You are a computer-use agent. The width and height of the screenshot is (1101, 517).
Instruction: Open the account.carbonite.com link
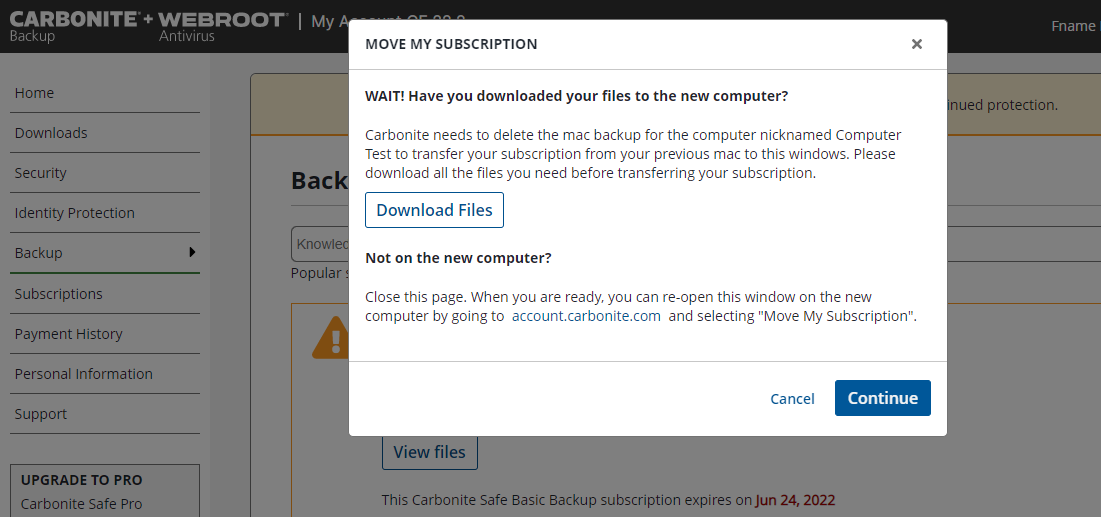[x=586, y=316]
